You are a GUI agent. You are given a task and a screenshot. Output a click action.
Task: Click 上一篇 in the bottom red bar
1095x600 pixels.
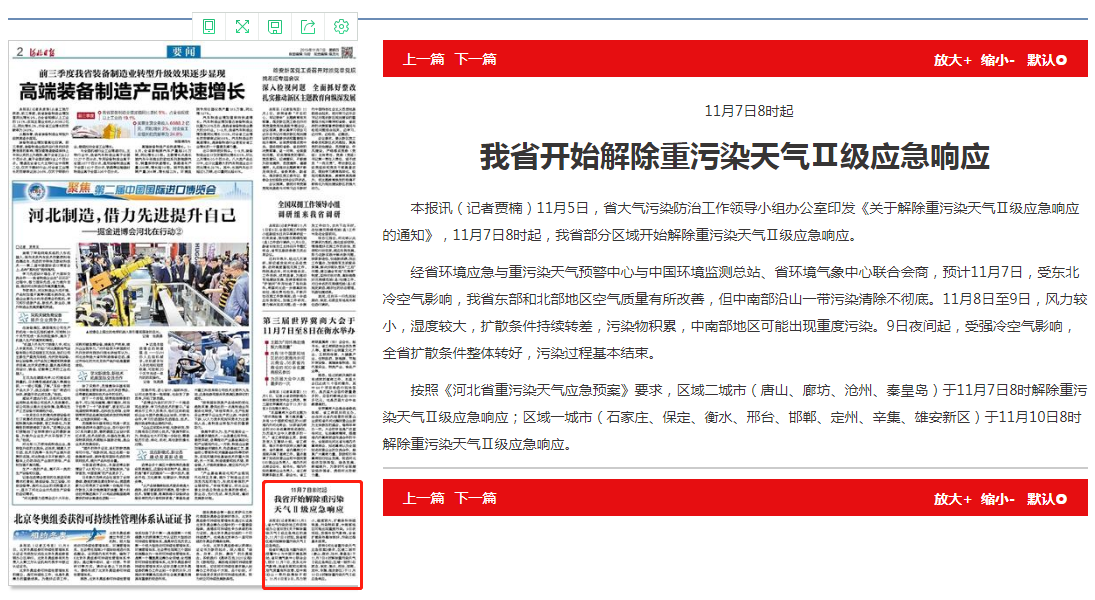click(x=423, y=498)
